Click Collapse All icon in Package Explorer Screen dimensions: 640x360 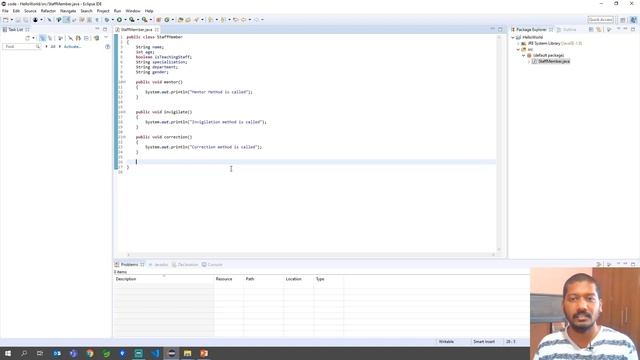[591, 29]
